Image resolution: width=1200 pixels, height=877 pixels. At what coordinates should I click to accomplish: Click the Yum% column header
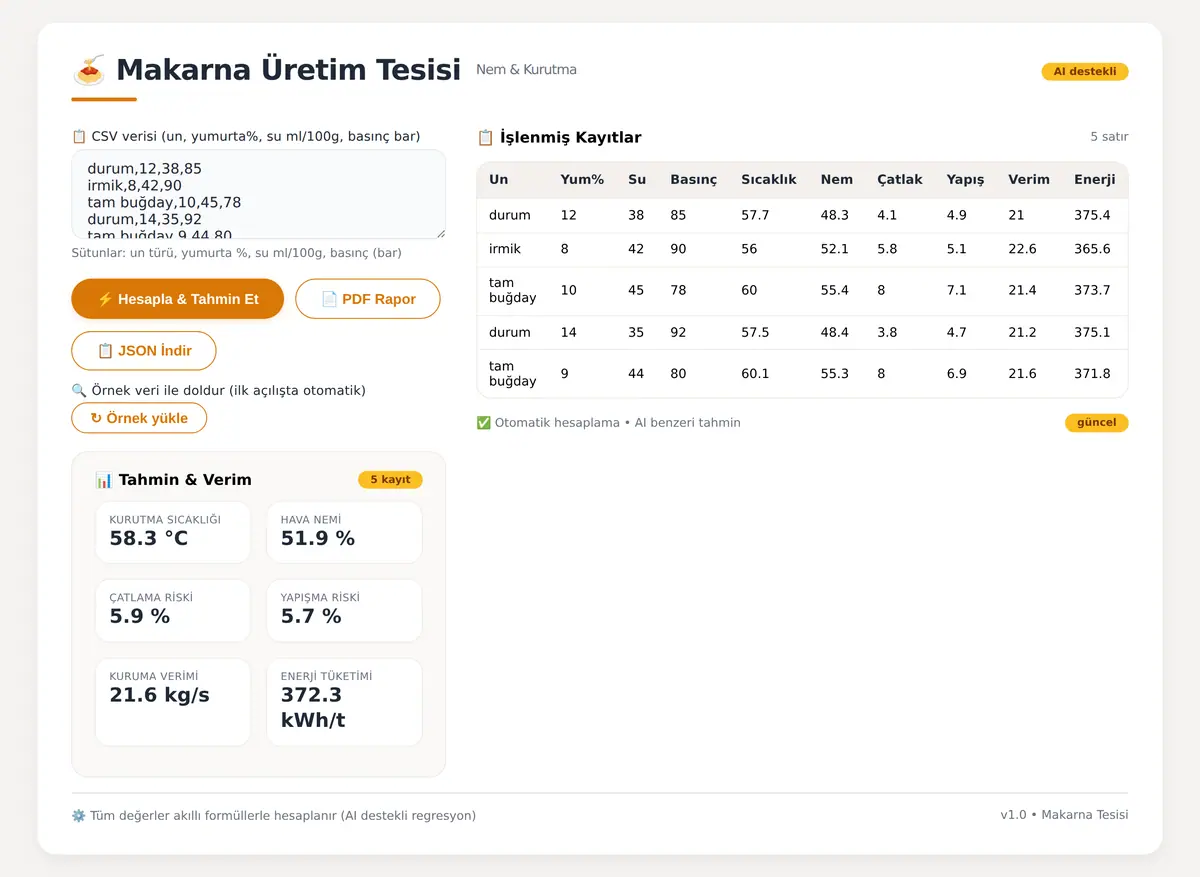[582, 180]
